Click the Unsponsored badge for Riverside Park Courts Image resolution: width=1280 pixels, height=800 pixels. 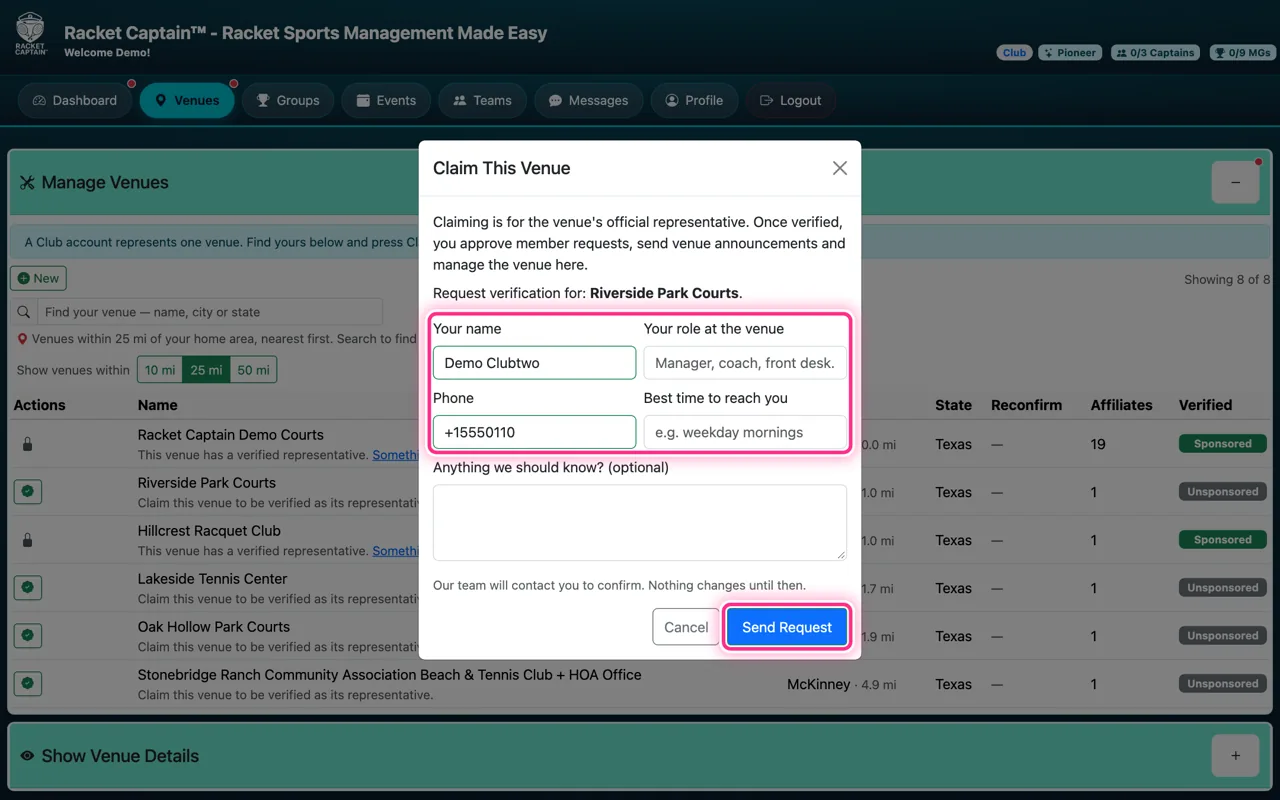coord(1222,492)
